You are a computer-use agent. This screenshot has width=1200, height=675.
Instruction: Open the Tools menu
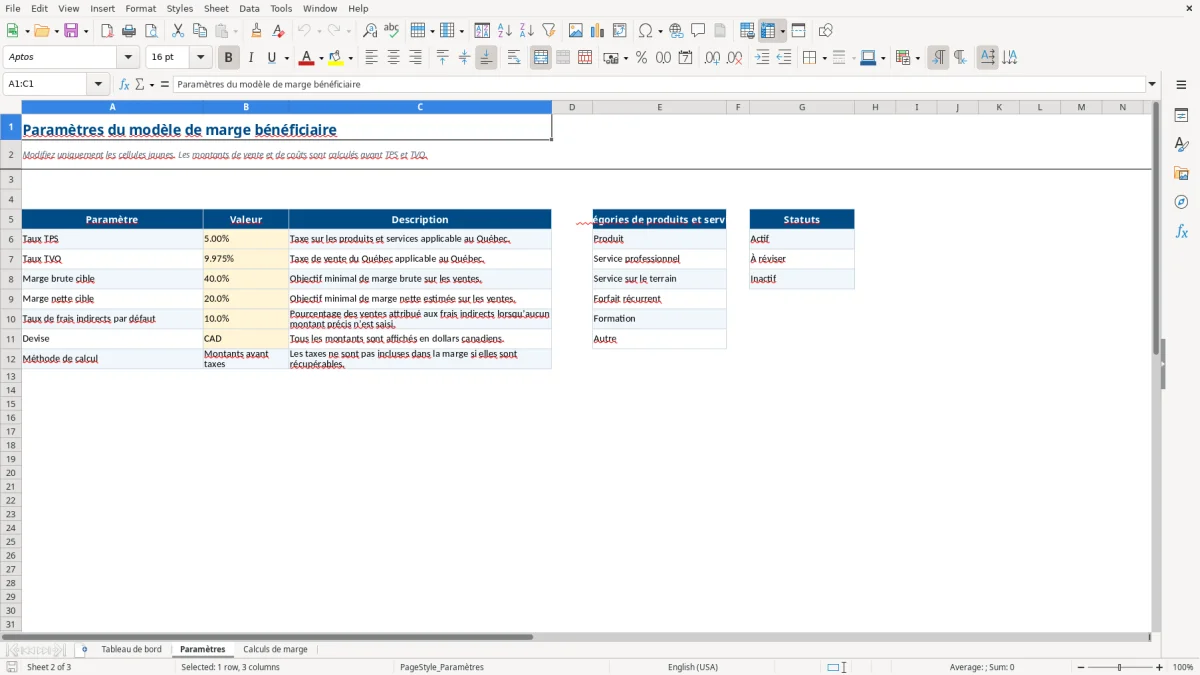[281, 8]
